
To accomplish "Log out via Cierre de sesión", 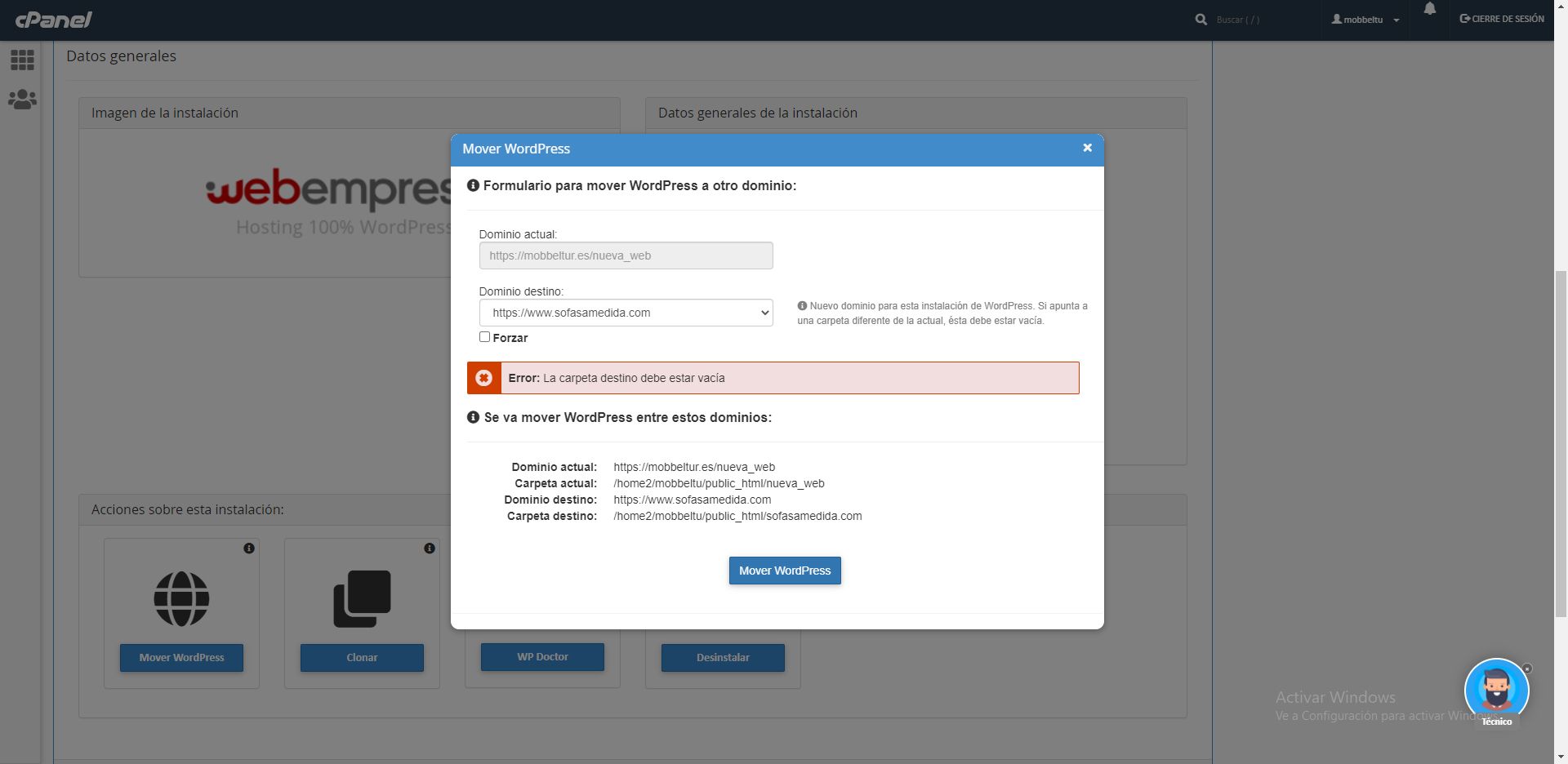I will pyautogui.click(x=1502, y=19).
